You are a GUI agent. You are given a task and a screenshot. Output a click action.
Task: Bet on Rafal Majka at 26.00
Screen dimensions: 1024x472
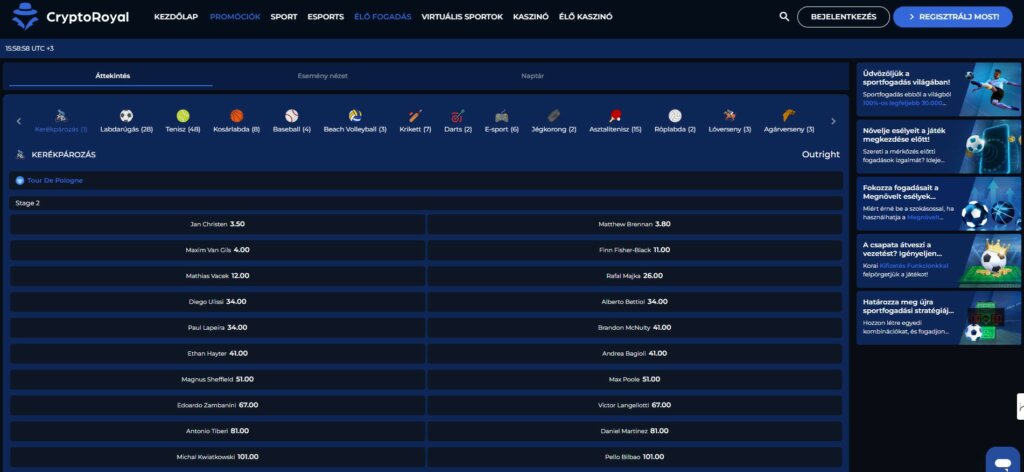(x=635, y=275)
